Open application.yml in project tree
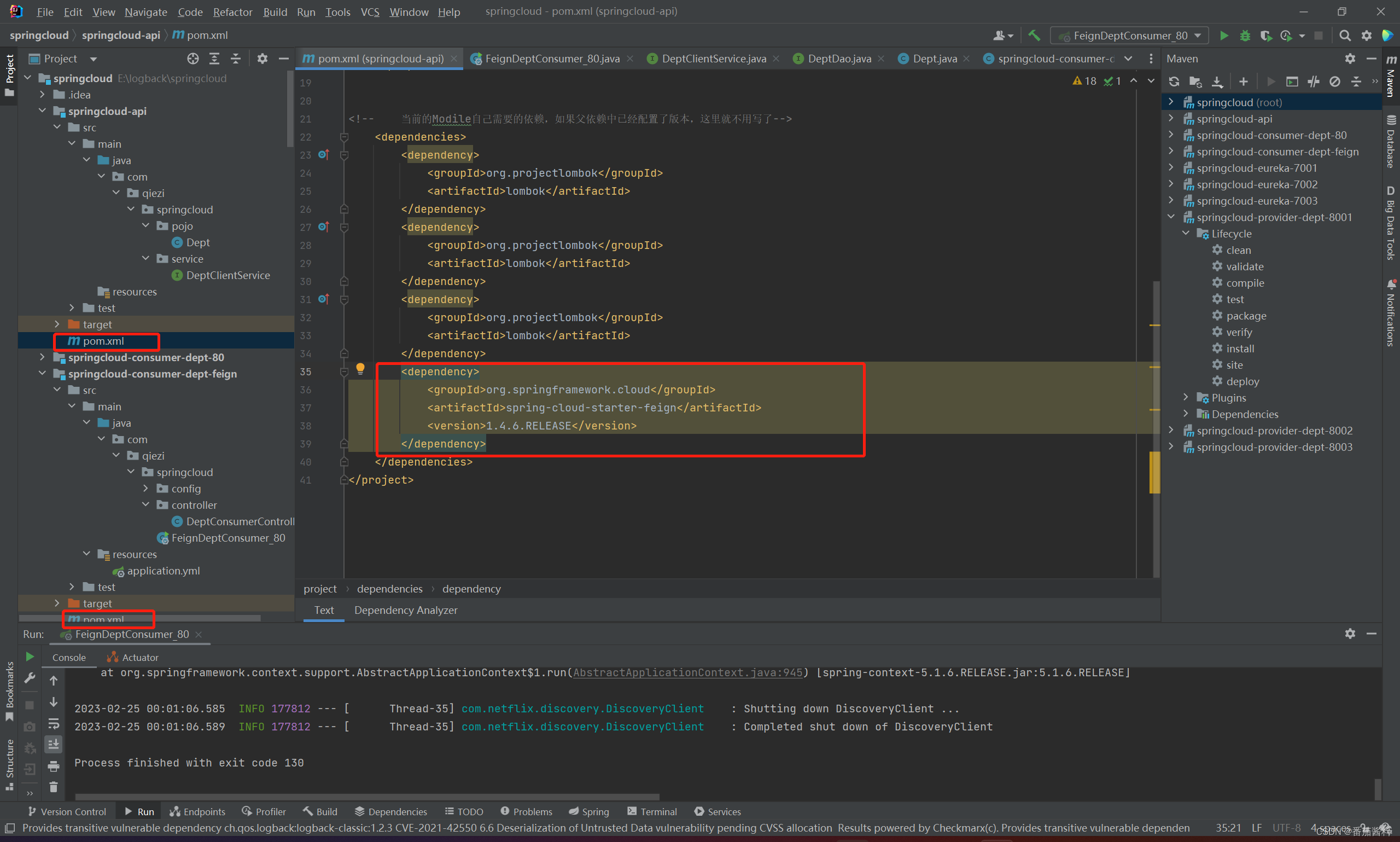The image size is (1400, 842). pos(164,571)
